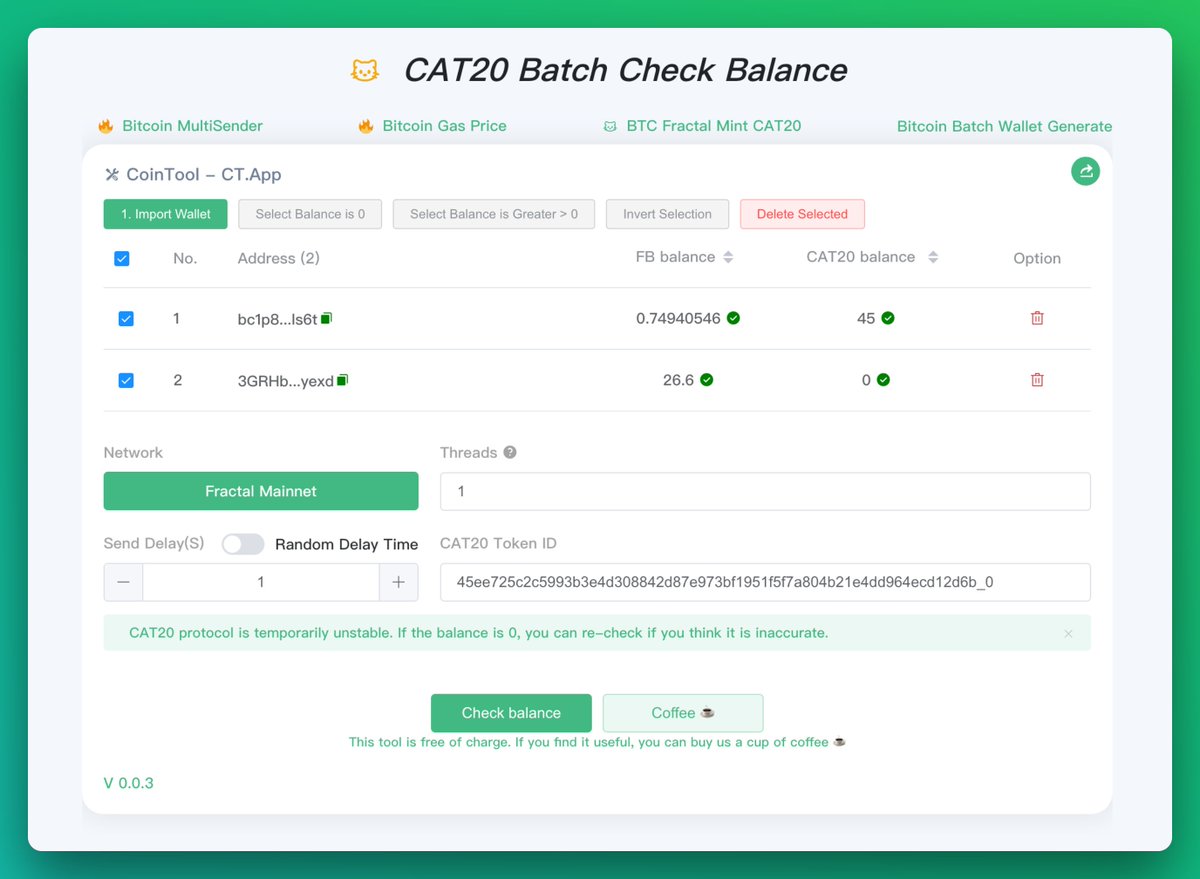Viewport: 1200px width, 879px height.
Task: Delete wallet row 2 via its trash icon
Action: (1037, 380)
